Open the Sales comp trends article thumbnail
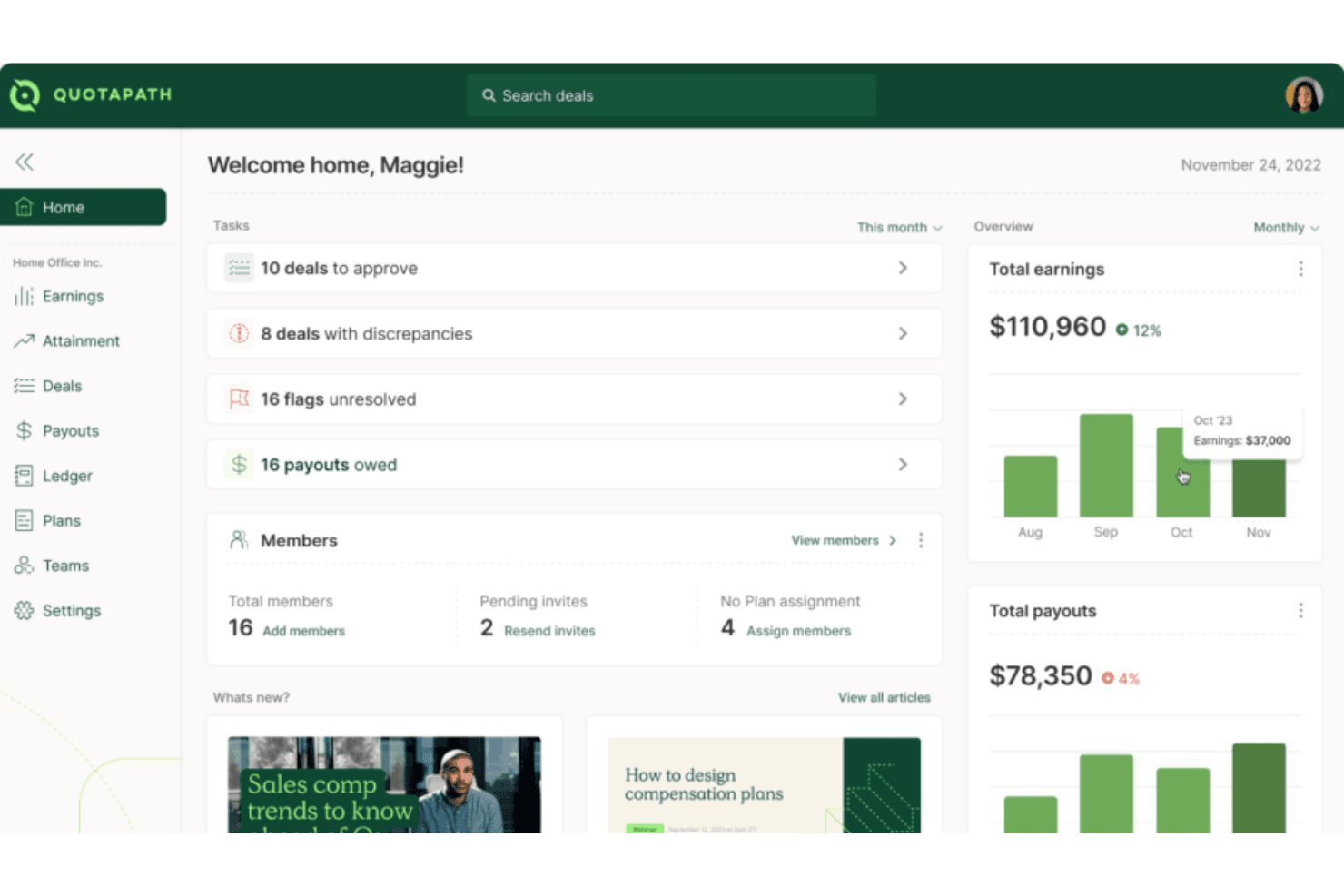Screen dimensions: 1344x896 384,785
